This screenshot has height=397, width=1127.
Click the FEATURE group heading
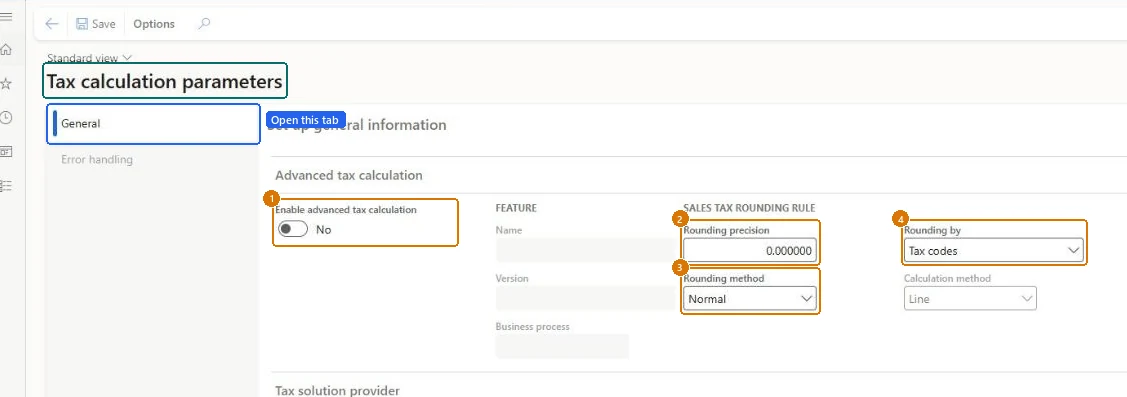pyautogui.click(x=516, y=208)
